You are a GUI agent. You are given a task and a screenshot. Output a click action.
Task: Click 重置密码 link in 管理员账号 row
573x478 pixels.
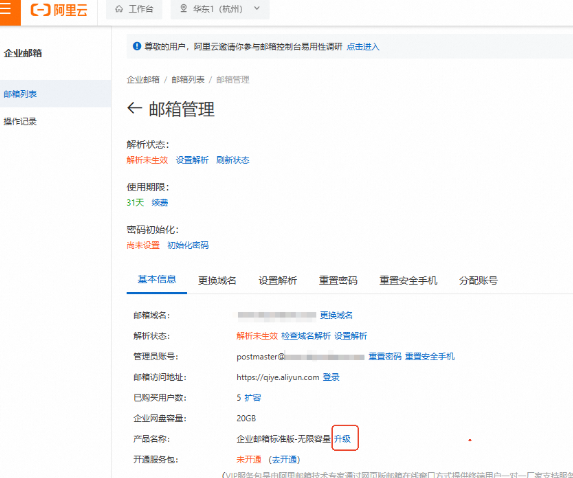tap(385, 356)
